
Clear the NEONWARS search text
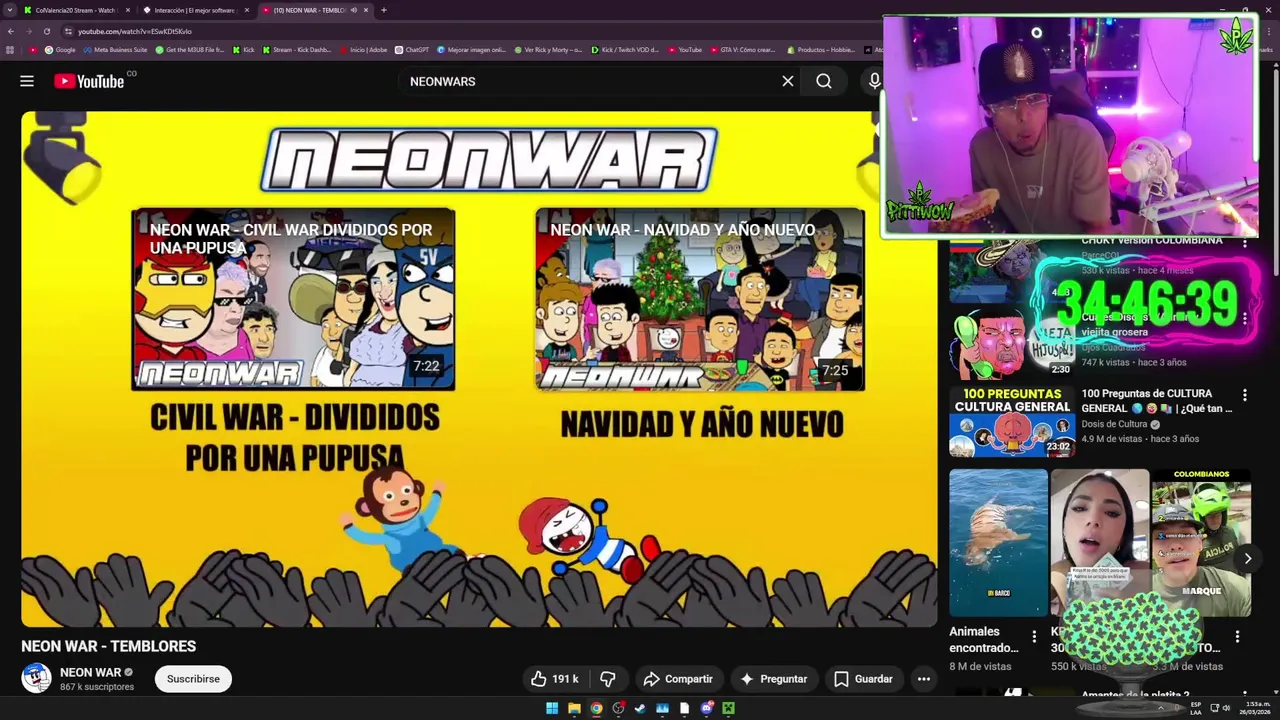(x=788, y=81)
